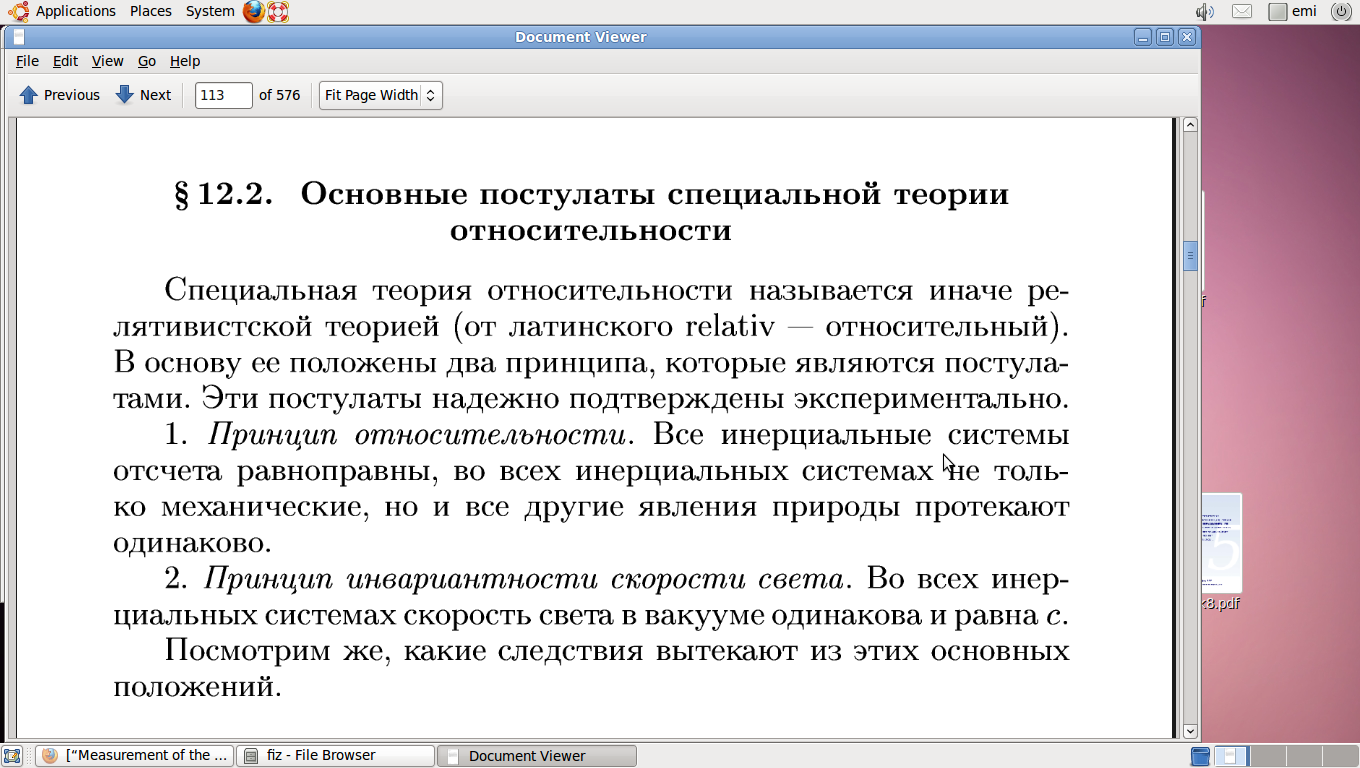
Task: Go to the previous page
Action: click(x=60, y=95)
